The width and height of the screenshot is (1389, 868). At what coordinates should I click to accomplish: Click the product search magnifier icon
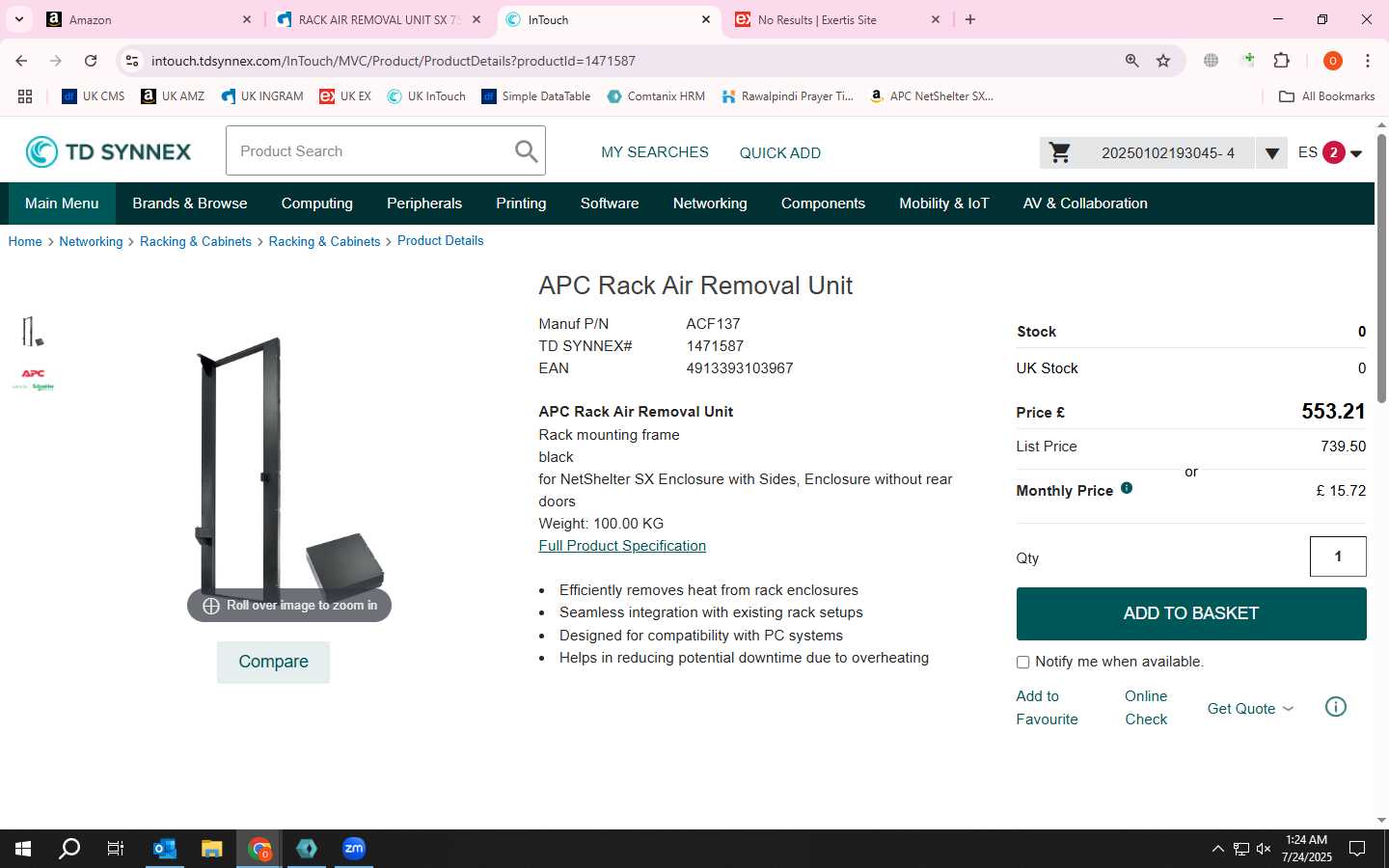(526, 151)
